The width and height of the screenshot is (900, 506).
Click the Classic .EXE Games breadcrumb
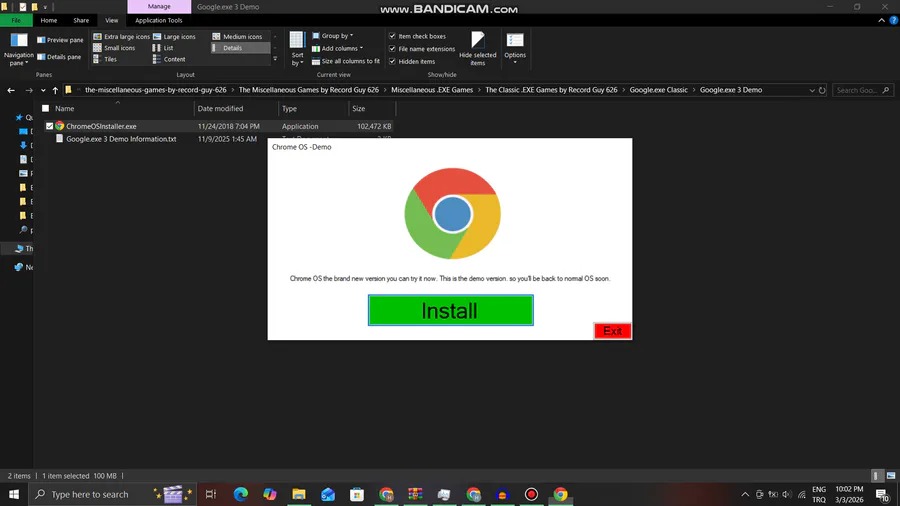coord(551,90)
